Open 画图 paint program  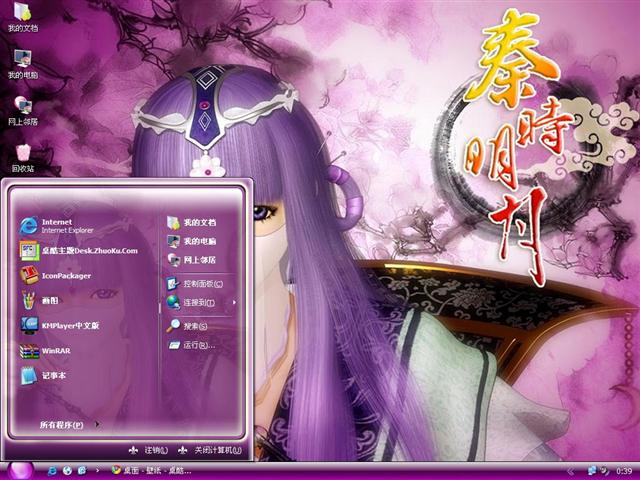pyautogui.click(x=40, y=300)
